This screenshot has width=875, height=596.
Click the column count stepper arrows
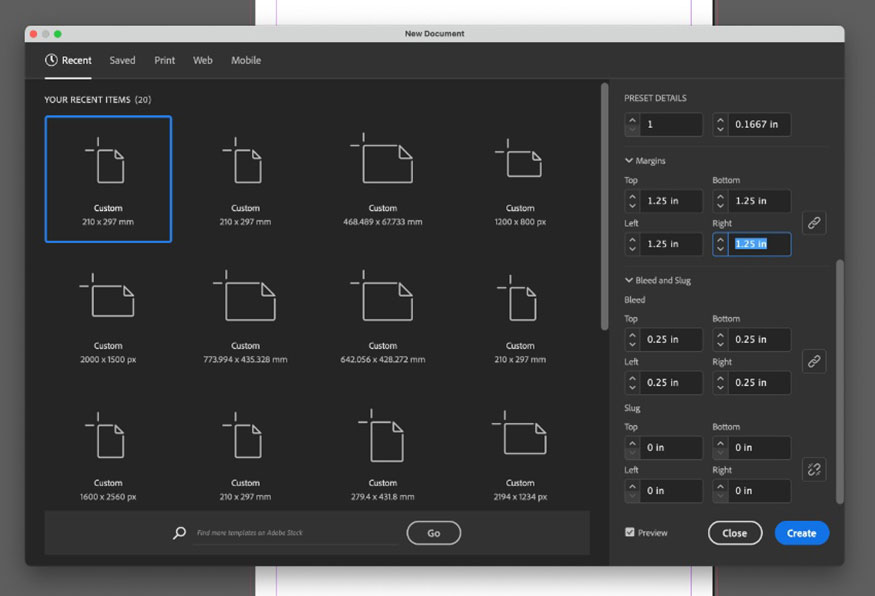(x=632, y=124)
